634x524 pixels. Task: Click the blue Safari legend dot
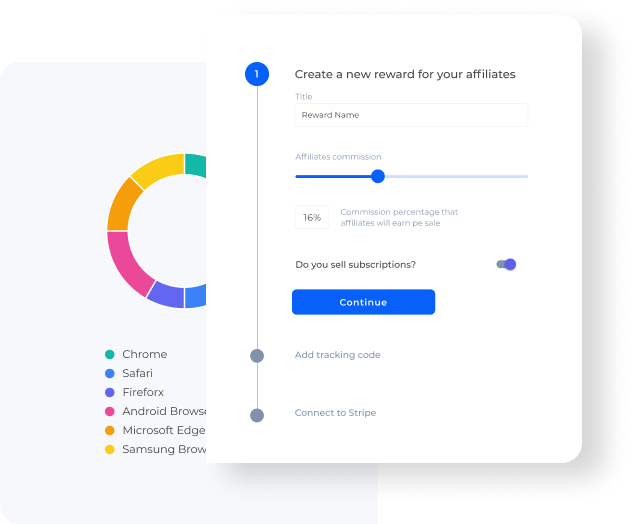pos(110,373)
